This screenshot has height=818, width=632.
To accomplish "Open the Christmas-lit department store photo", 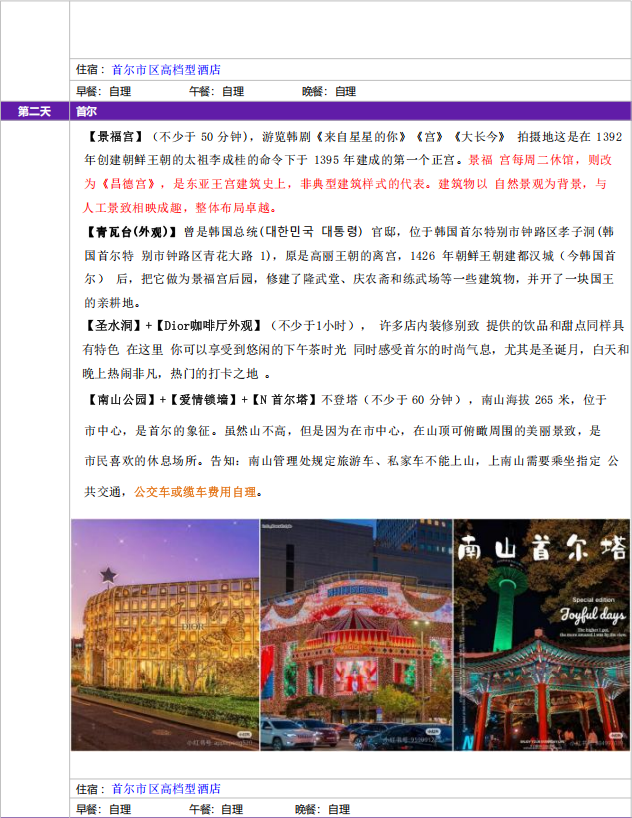I will coord(356,635).
